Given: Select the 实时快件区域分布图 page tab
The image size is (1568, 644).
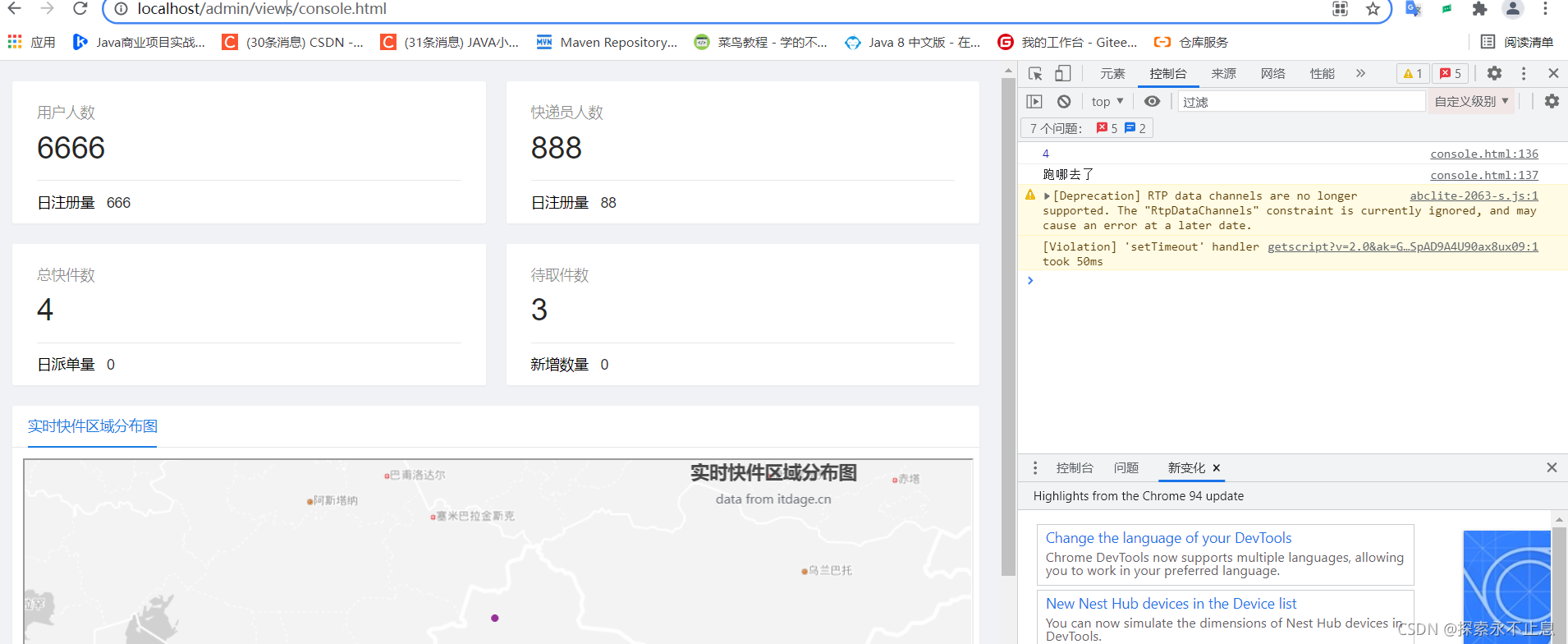Looking at the screenshot, I should pyautogui.click(x=92, y=426).
